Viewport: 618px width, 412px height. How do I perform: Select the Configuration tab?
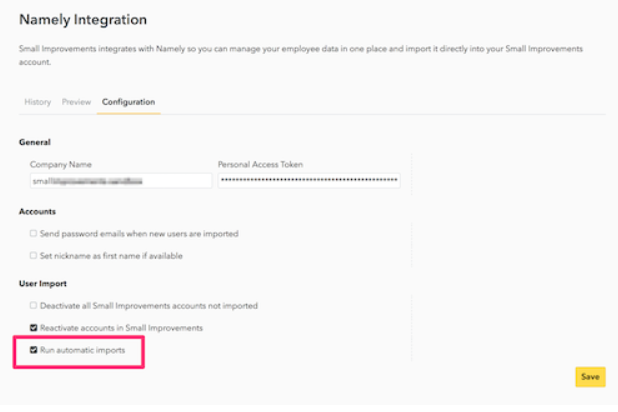pyautogui.click(x=128, y=102)
